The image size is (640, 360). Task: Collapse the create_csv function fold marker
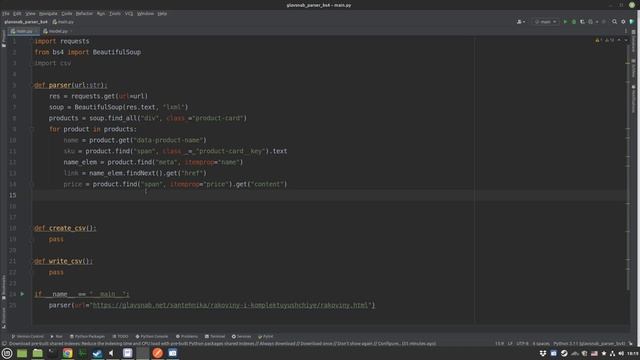coord(32,228)
